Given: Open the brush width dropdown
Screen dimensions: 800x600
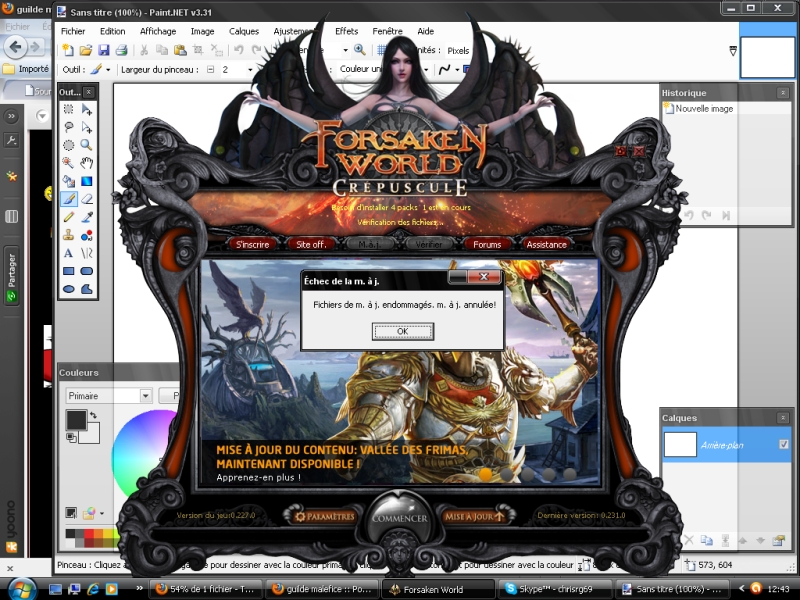Looking at the screenshot, I should coord(250,69).
